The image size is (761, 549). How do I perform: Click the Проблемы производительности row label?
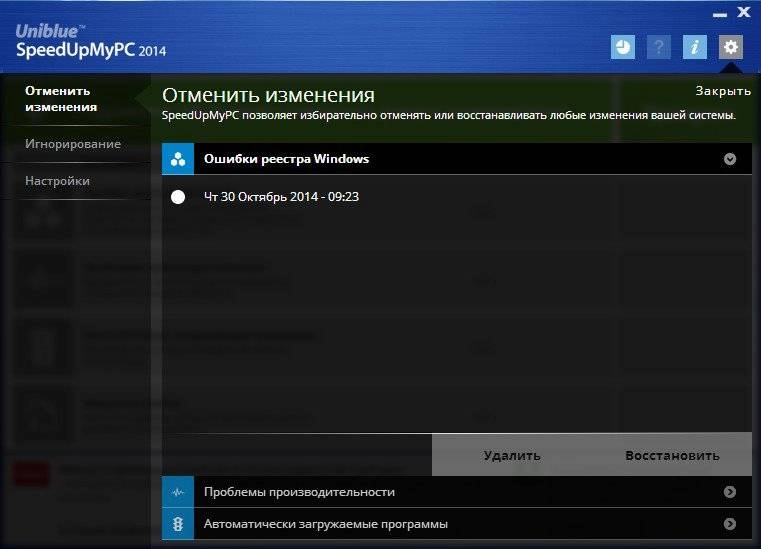[299, 492]
